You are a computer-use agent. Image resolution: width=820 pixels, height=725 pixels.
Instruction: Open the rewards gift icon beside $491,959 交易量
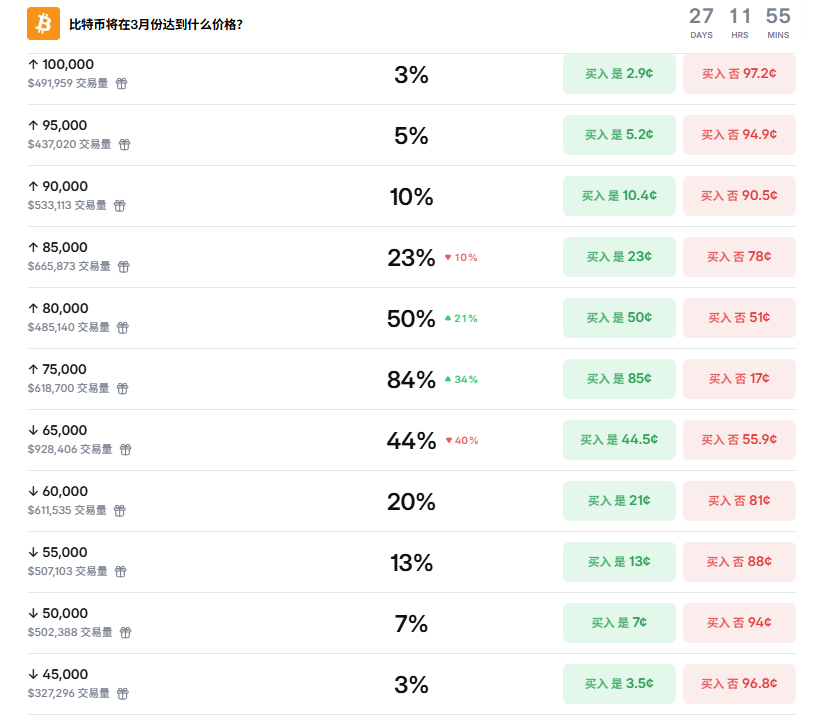tap(121, 84)
